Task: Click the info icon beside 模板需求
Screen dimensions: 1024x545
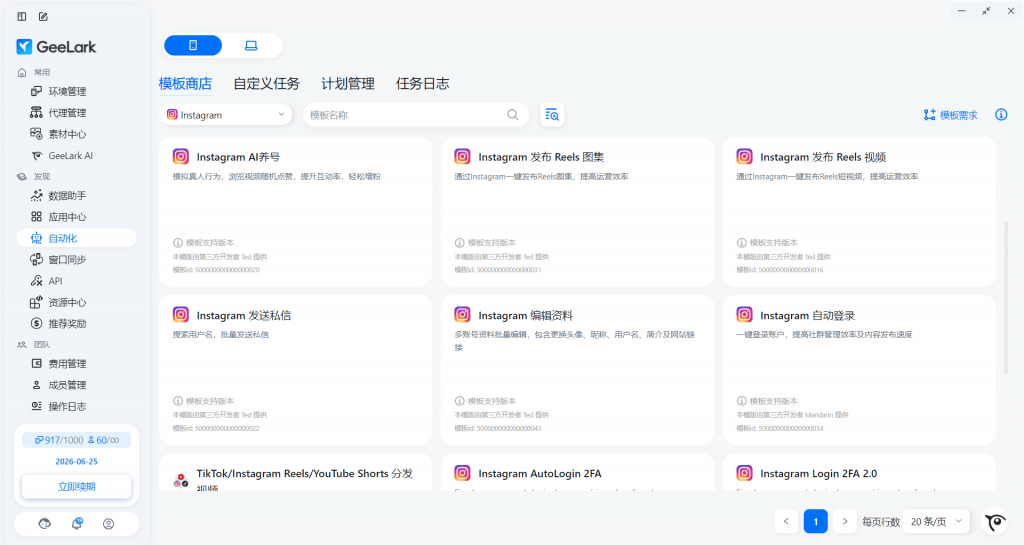Action: pyautogui.click(x=1001, y=115)
